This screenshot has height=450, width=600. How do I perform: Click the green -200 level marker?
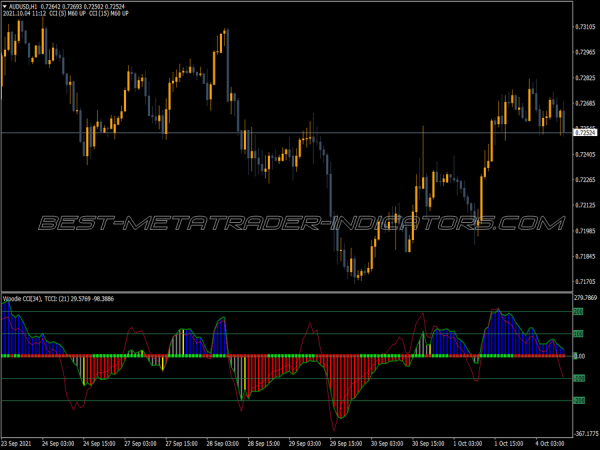coord(578,400)
